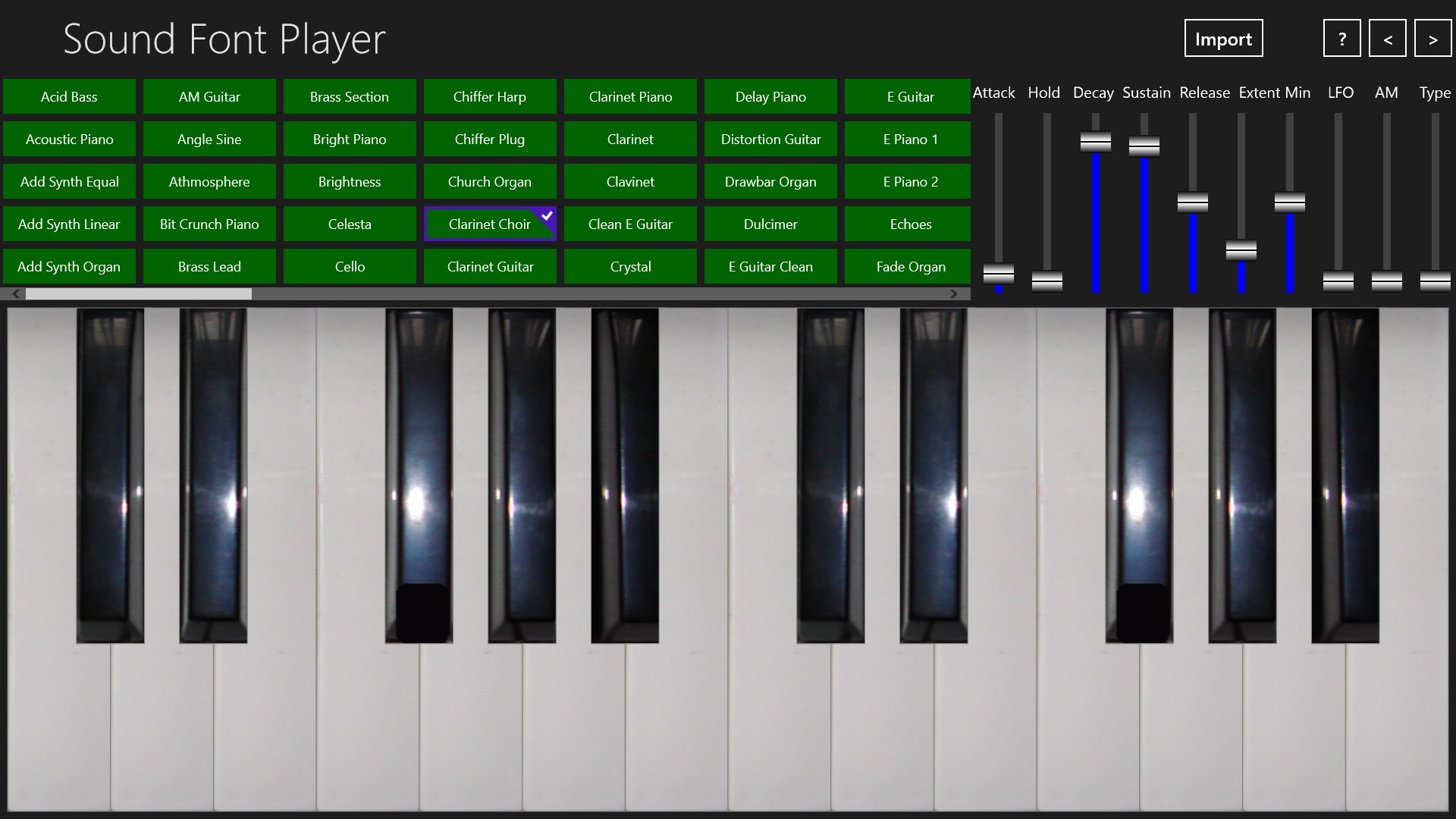The image size is (1456, 819).
Task: Deselect the active Clarinet Choir instrument
Action: point(490,224)
